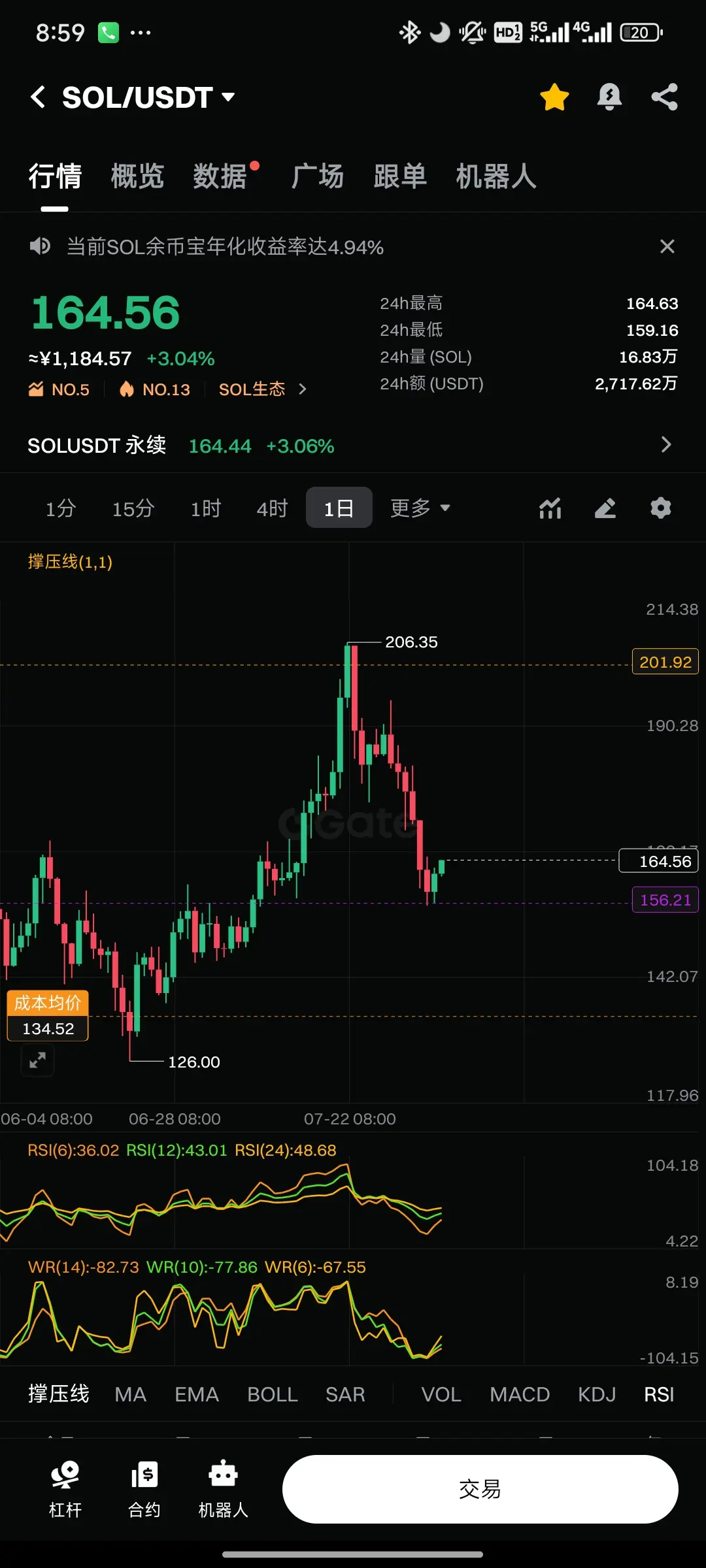The height and width of the screenshot is (1568, 706).
Task: Tap the 164.56 large price display
Action: coord(105,312)
